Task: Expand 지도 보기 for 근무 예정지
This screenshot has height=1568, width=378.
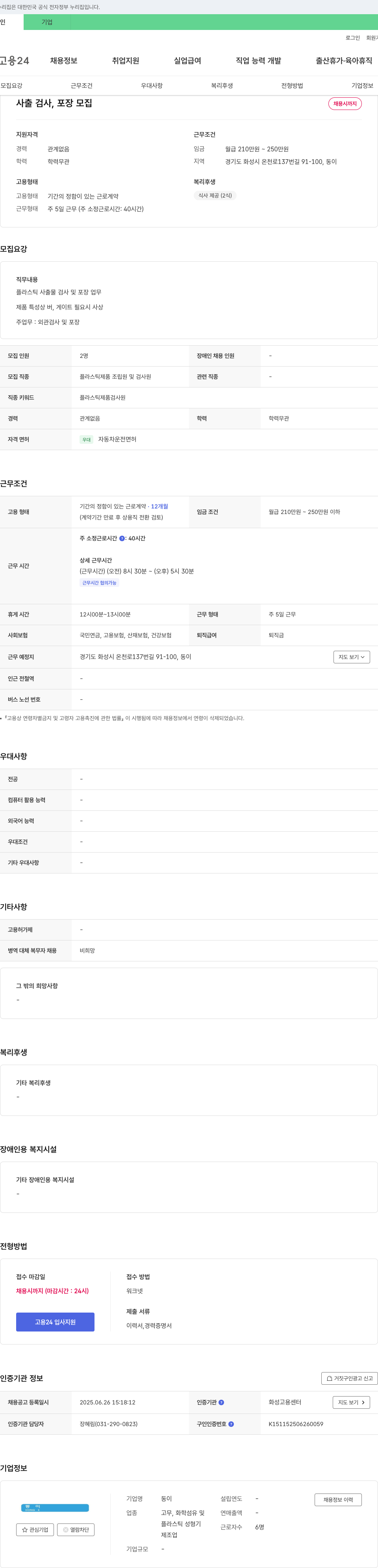Action: [x=351, y=657]
